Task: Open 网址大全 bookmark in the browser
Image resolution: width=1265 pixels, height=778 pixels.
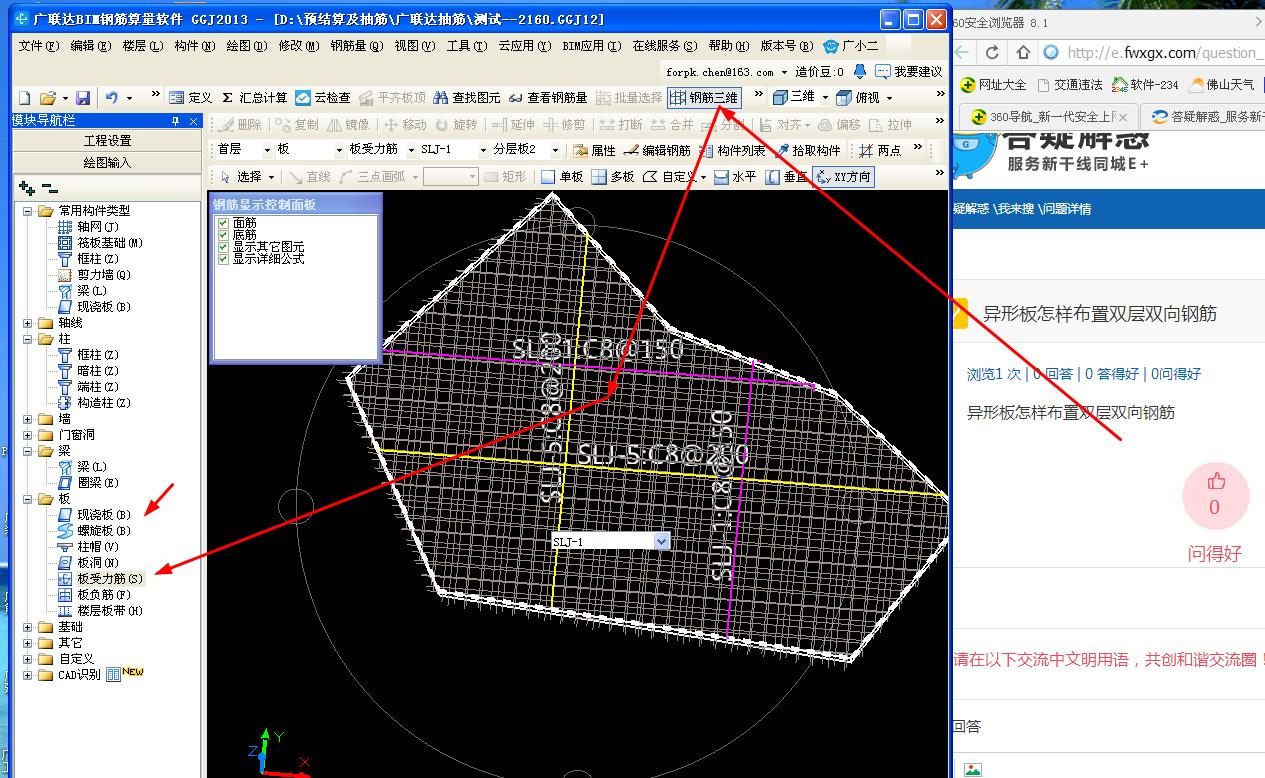Action: pyautogui.click(x=994, y=85)
